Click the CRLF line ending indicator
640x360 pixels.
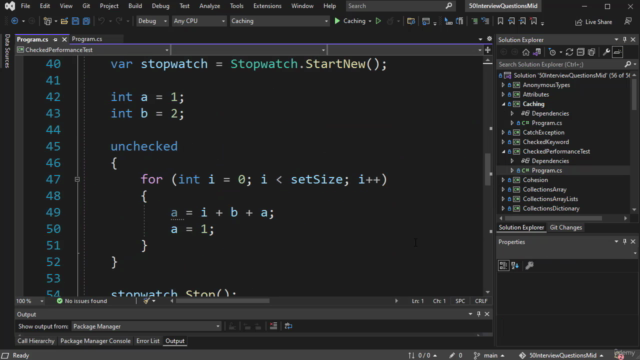[481, 301]
